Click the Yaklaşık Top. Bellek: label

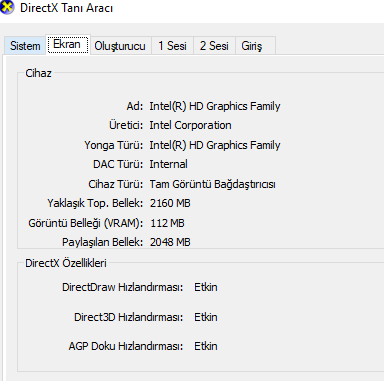click(x=95, y=203)
